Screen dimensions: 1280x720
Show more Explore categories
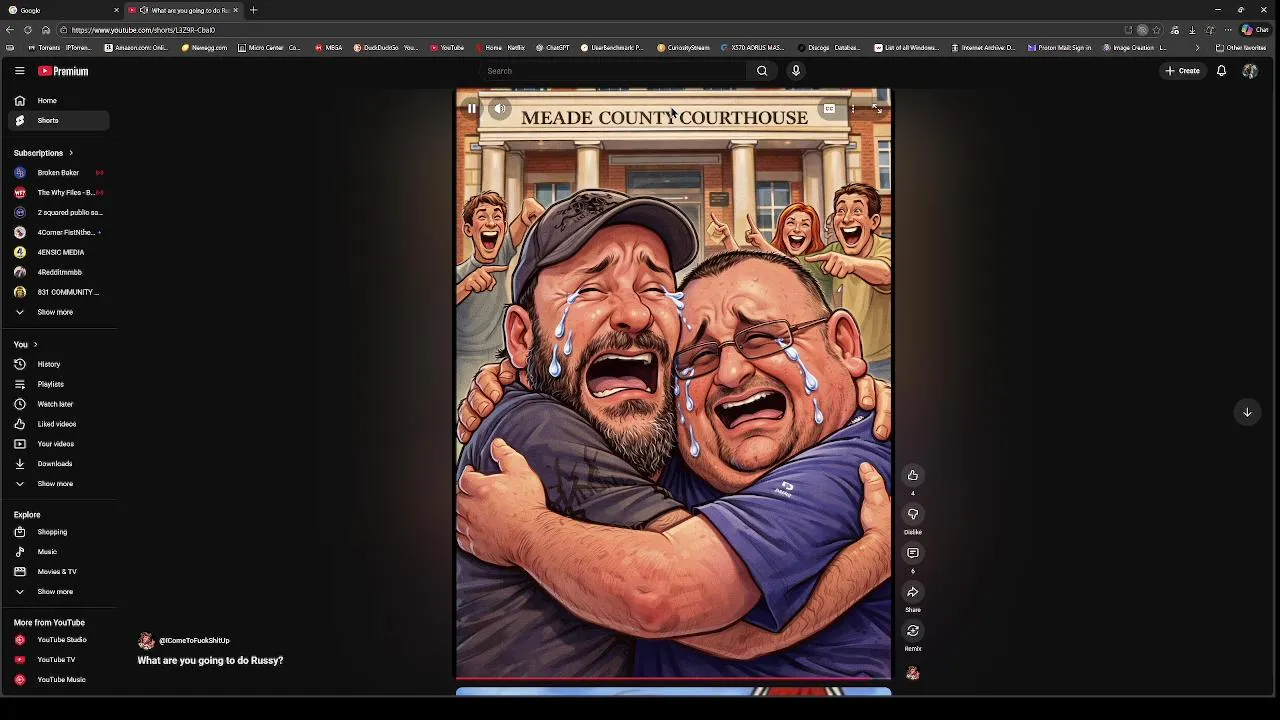59,592
